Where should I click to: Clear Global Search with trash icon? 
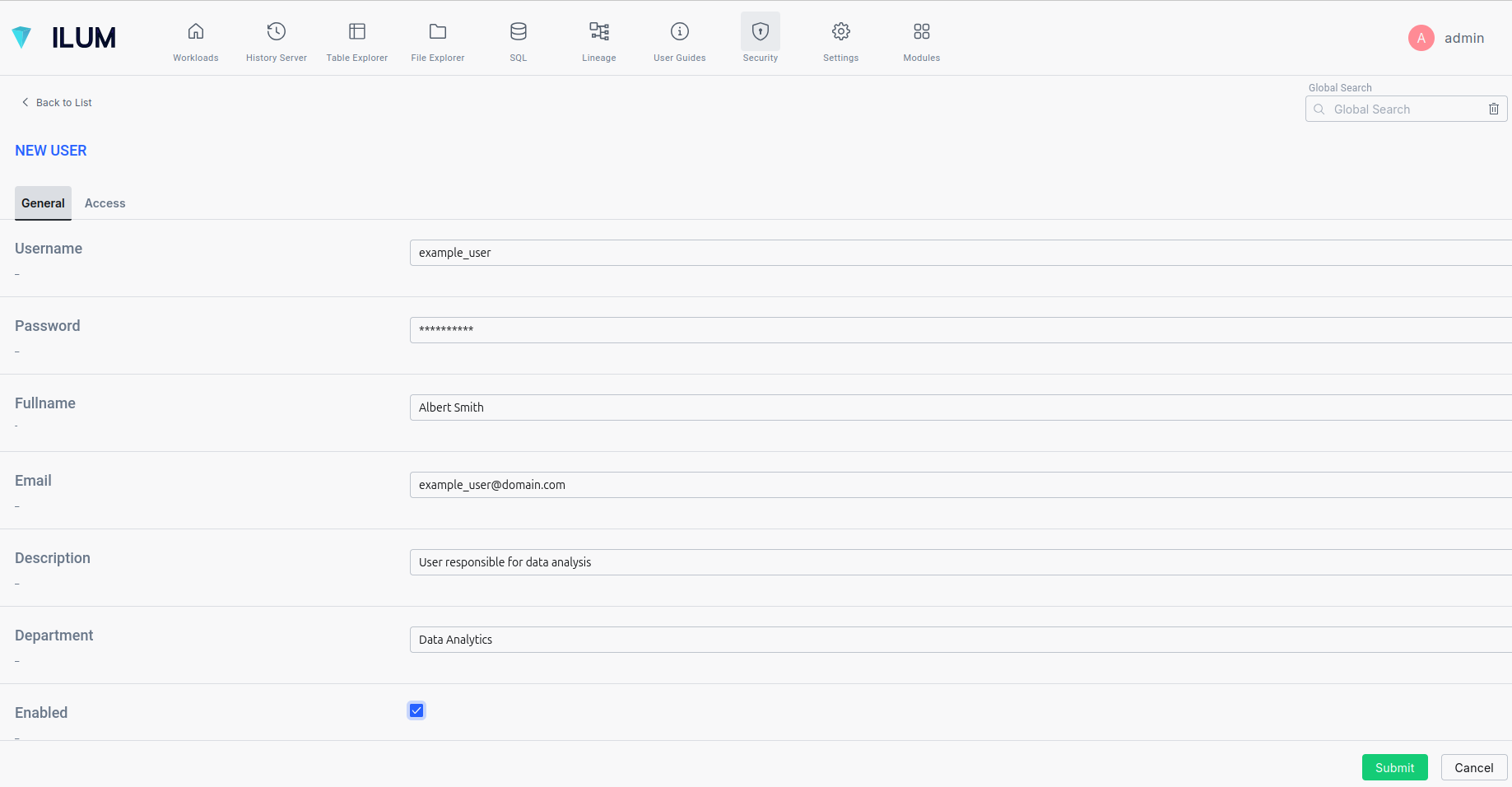pos(1494,109)
